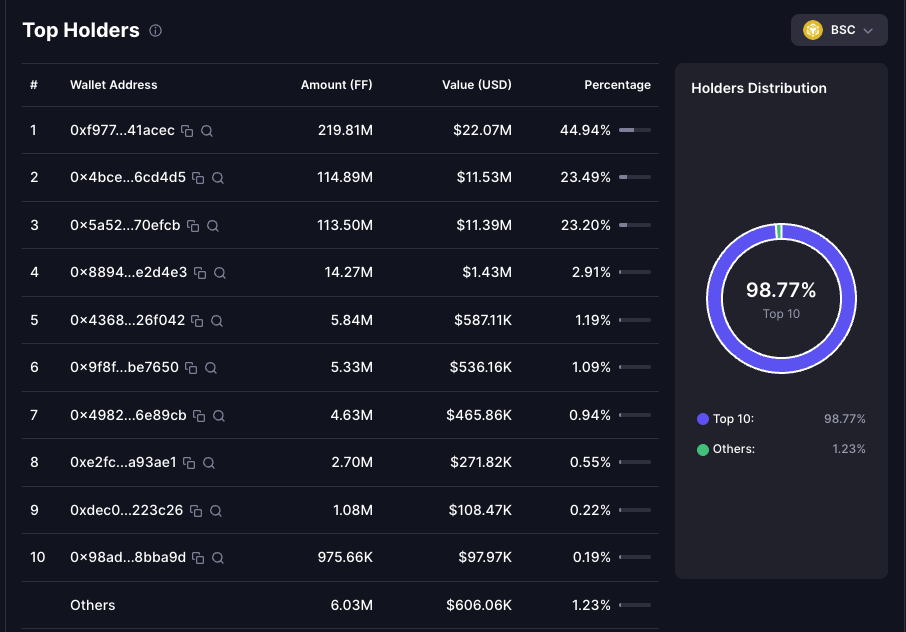Select the Value (USD) column header

pos(477,85)
